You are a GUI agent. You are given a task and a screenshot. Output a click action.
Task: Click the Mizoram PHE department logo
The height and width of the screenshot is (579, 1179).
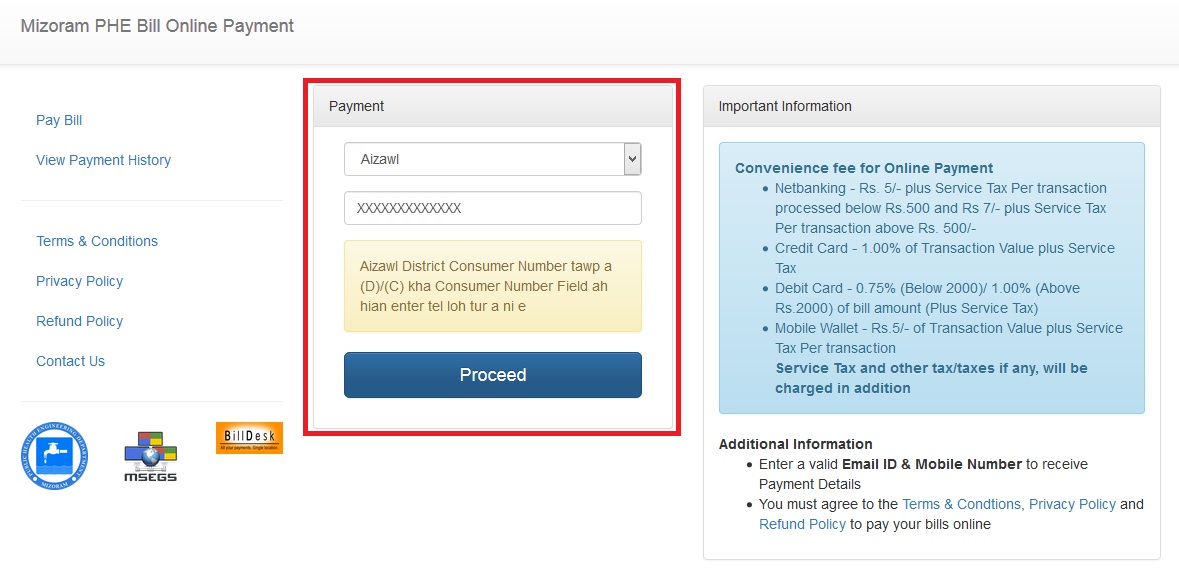(54, 456)
